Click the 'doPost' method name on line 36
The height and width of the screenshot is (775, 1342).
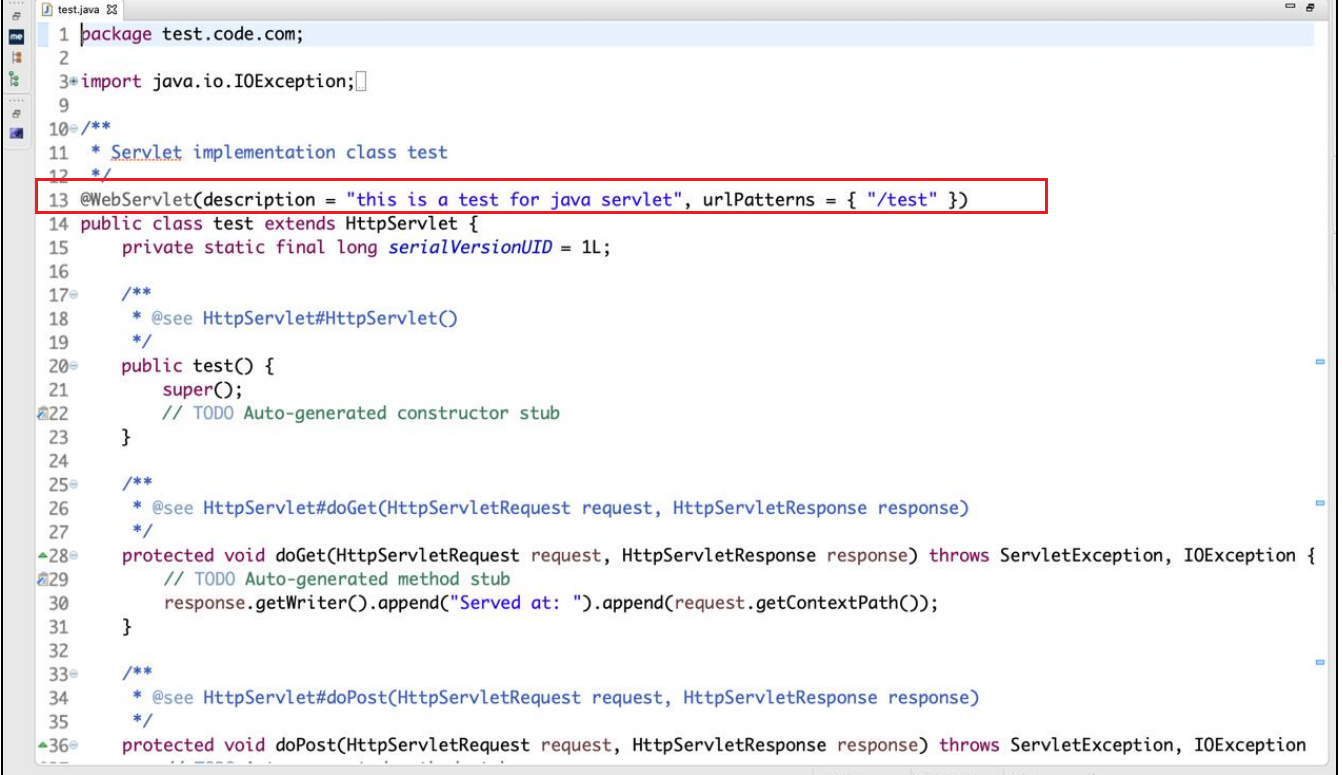[x=304, y=745]
